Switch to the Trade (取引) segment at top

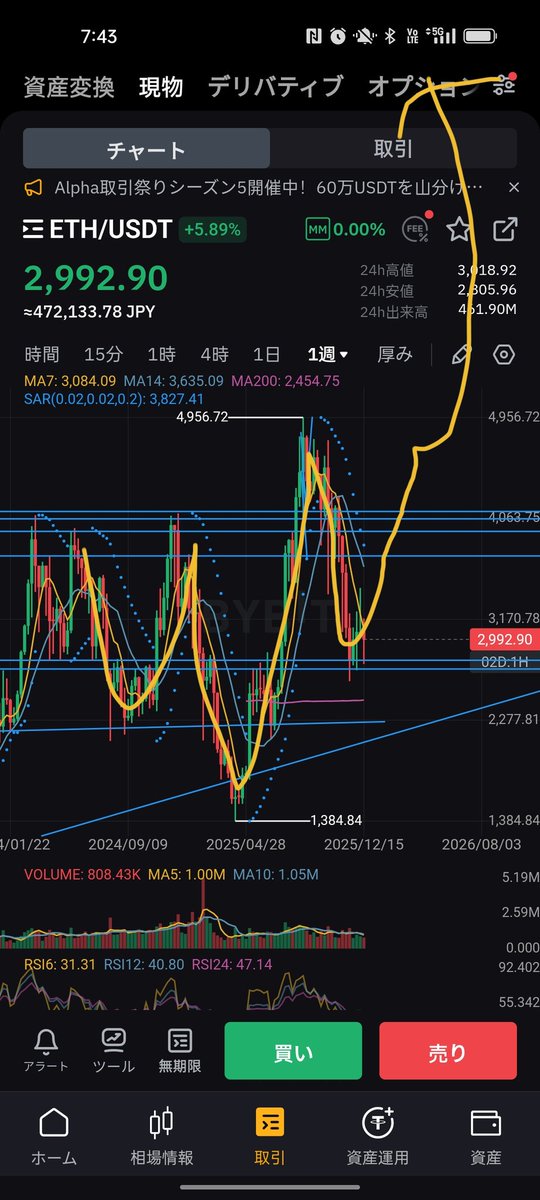pyautogui.click(x=394, y=149)
